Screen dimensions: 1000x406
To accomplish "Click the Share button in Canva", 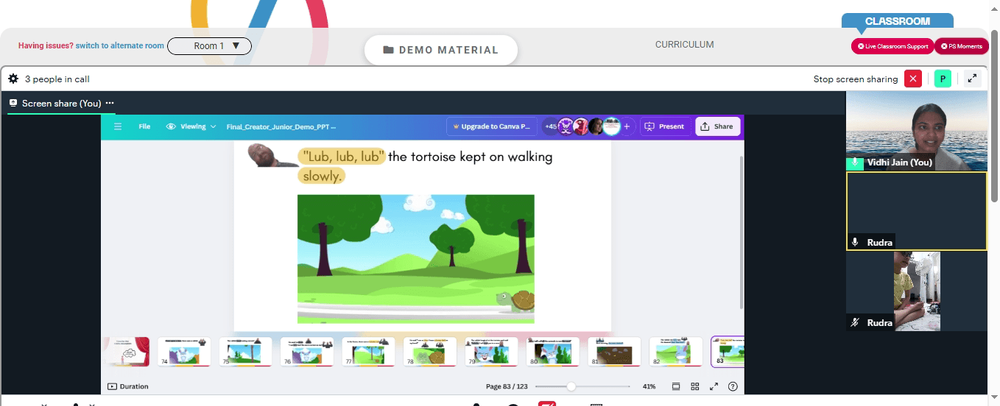I will (x=717, y=126).
